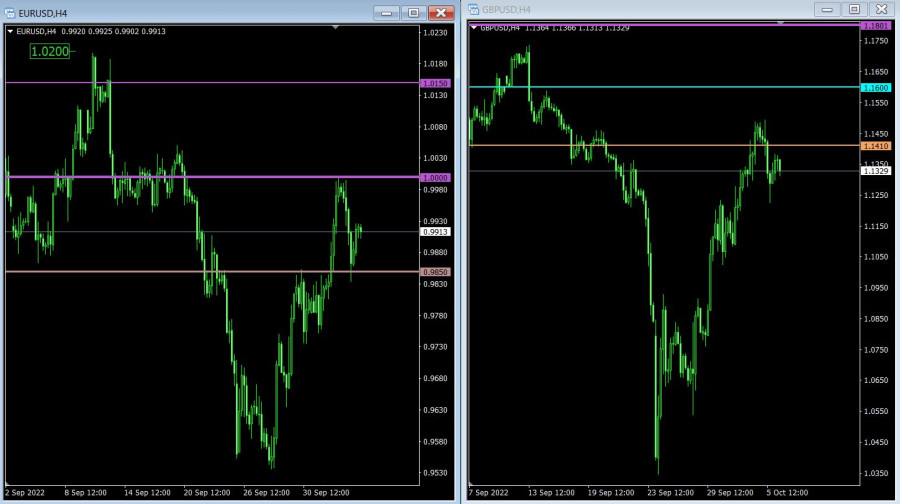Click the white 1.1329 current price tag

point(876,171)
